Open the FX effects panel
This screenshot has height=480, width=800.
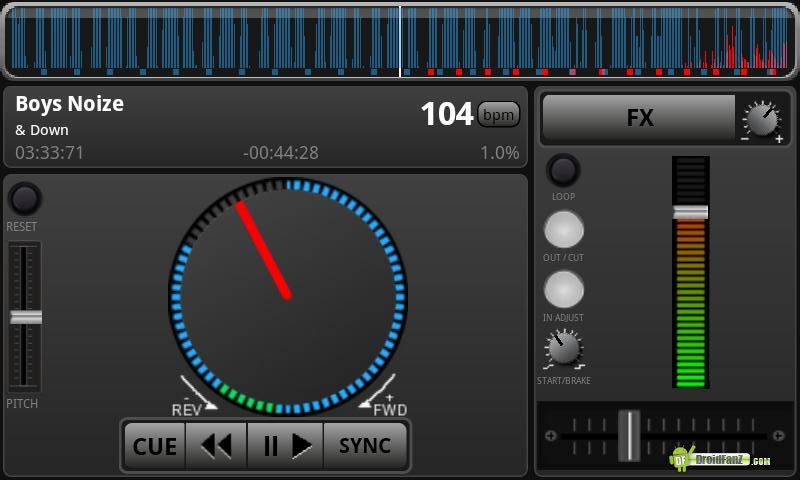(639, 117)
